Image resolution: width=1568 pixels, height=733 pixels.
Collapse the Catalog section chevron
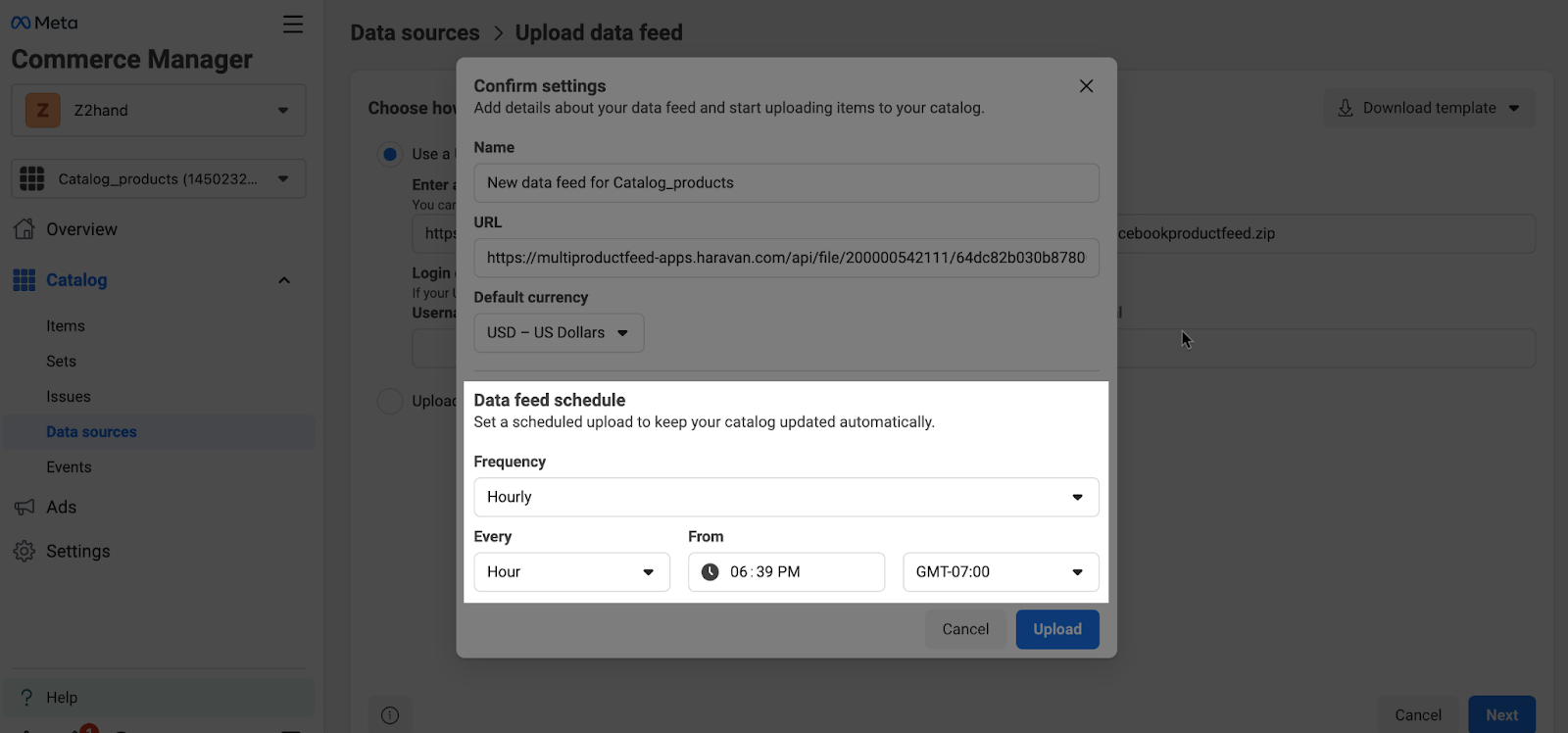click(x=284, y=280)
